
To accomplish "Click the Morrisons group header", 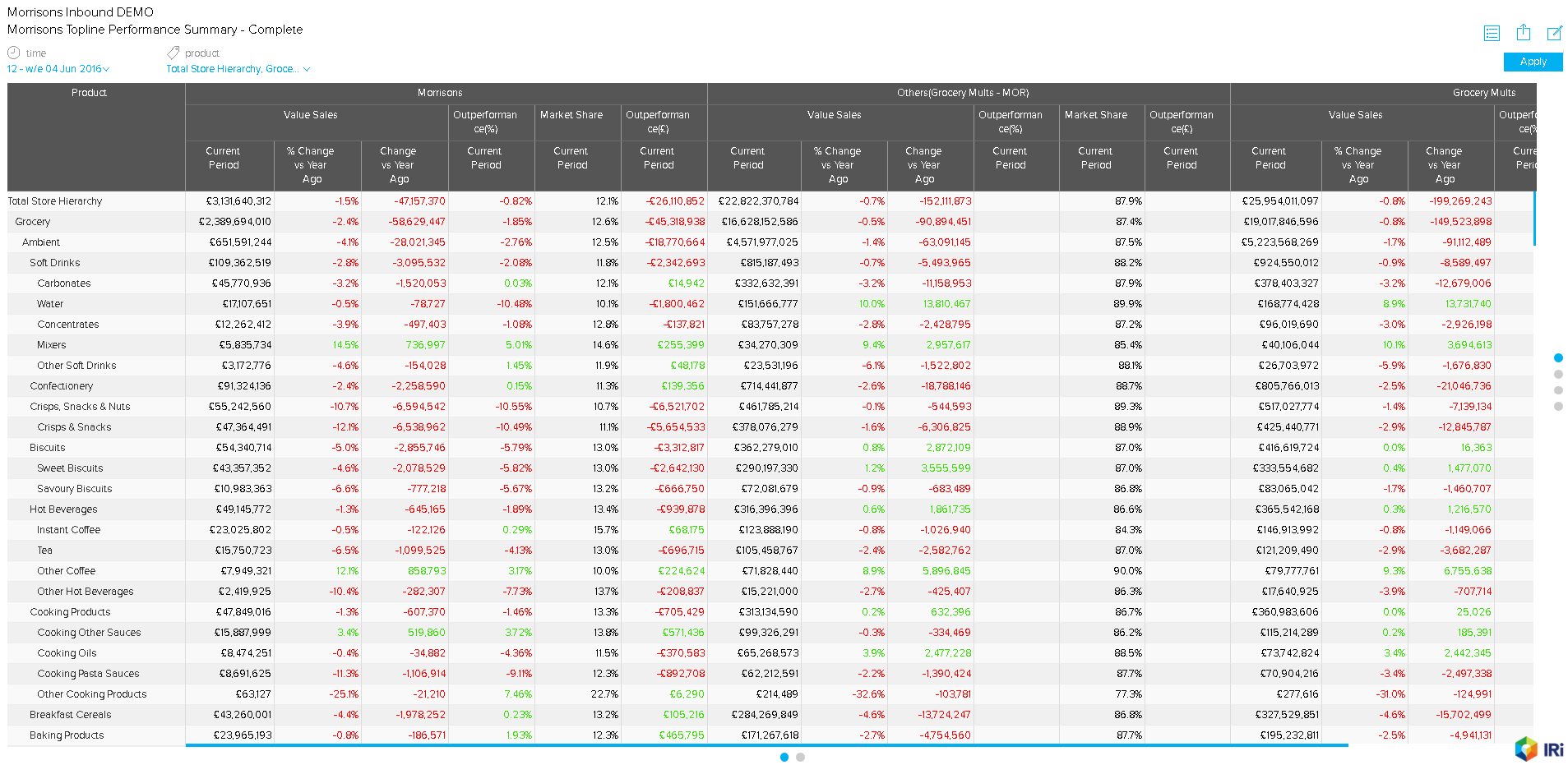I will pyautogui.click(x=446, y=94).
